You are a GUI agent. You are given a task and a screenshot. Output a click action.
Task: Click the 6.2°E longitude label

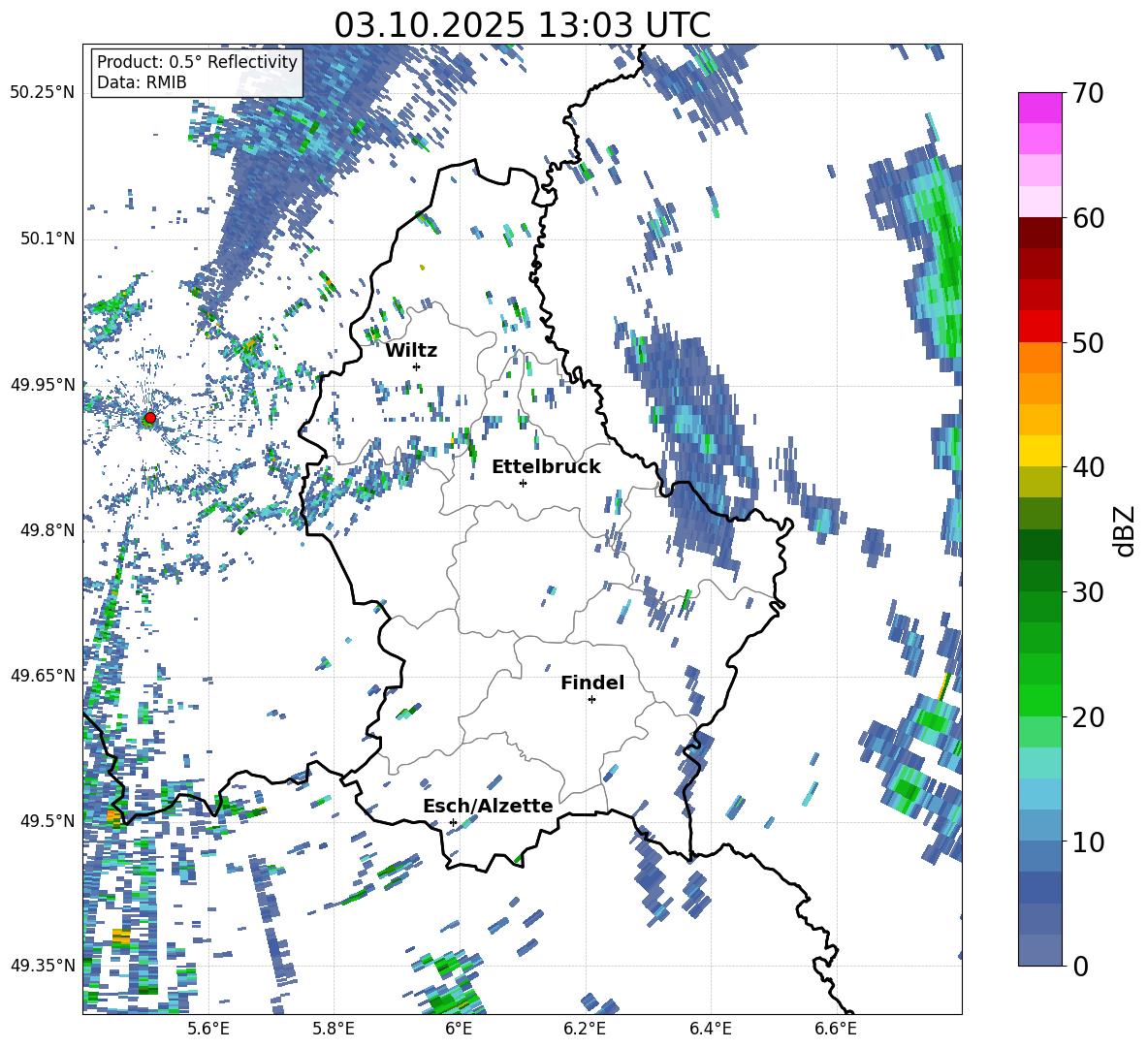(585, 1029)
